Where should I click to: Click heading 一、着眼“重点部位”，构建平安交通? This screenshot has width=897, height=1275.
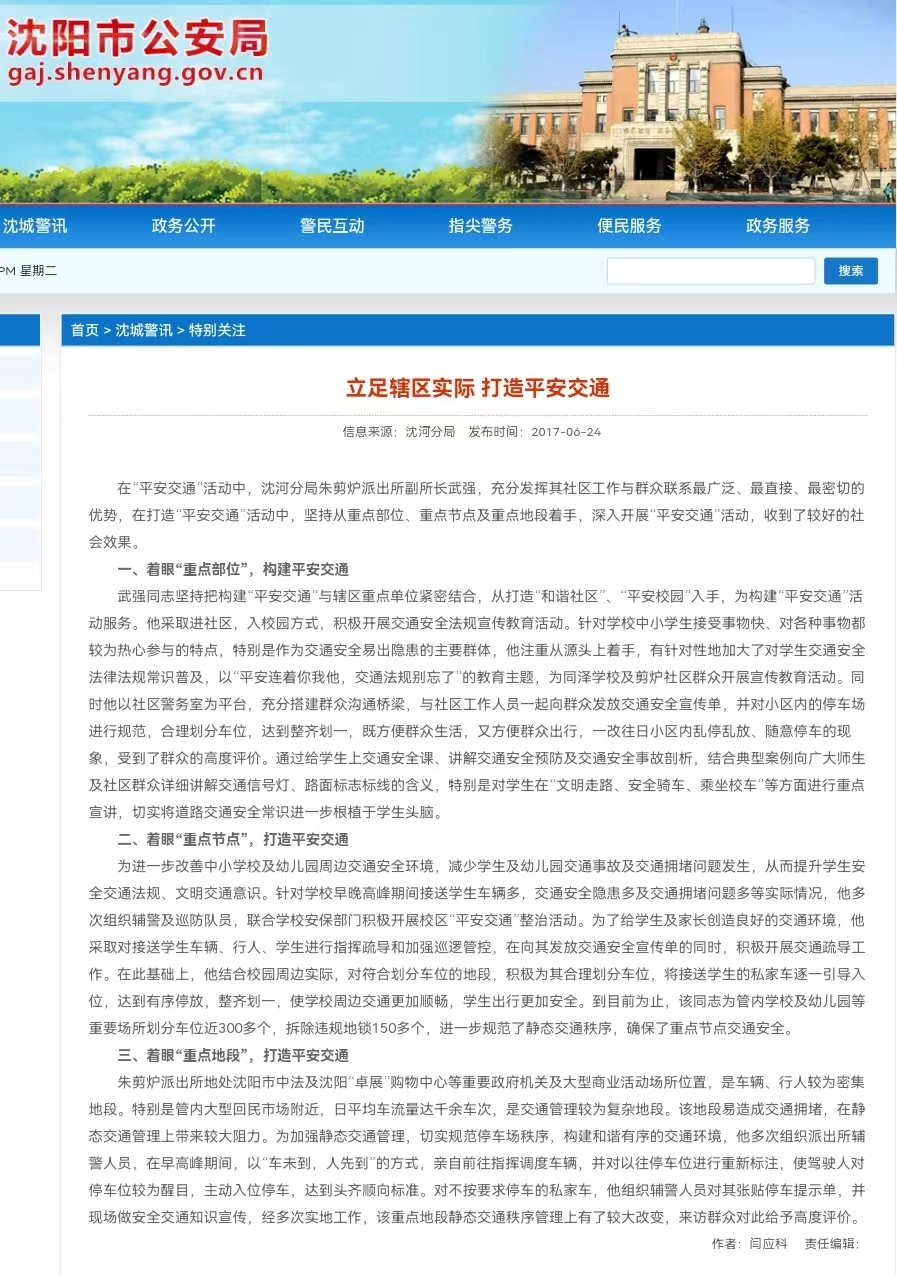tap(233, 569)
